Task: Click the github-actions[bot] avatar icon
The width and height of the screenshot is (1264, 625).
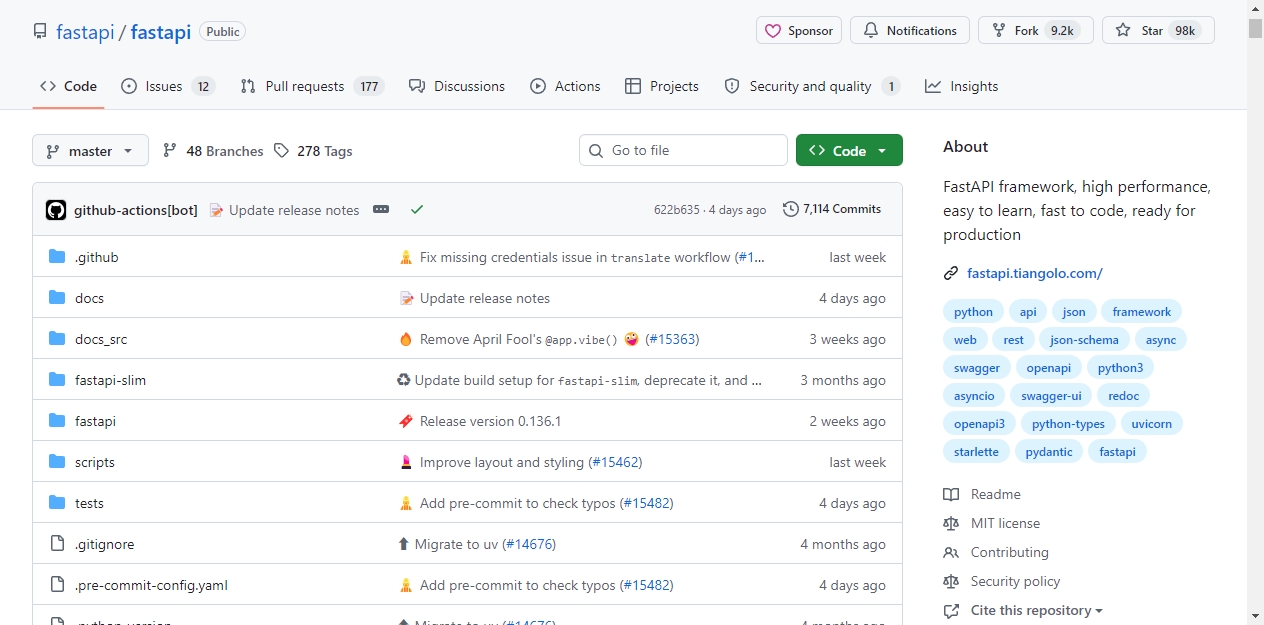Action: (x=56, y=210)
